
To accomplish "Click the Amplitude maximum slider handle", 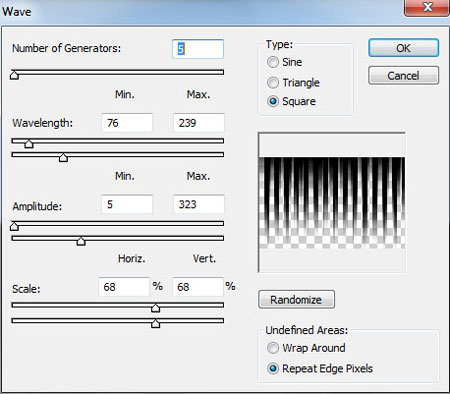I will click(x=81, y=241).
